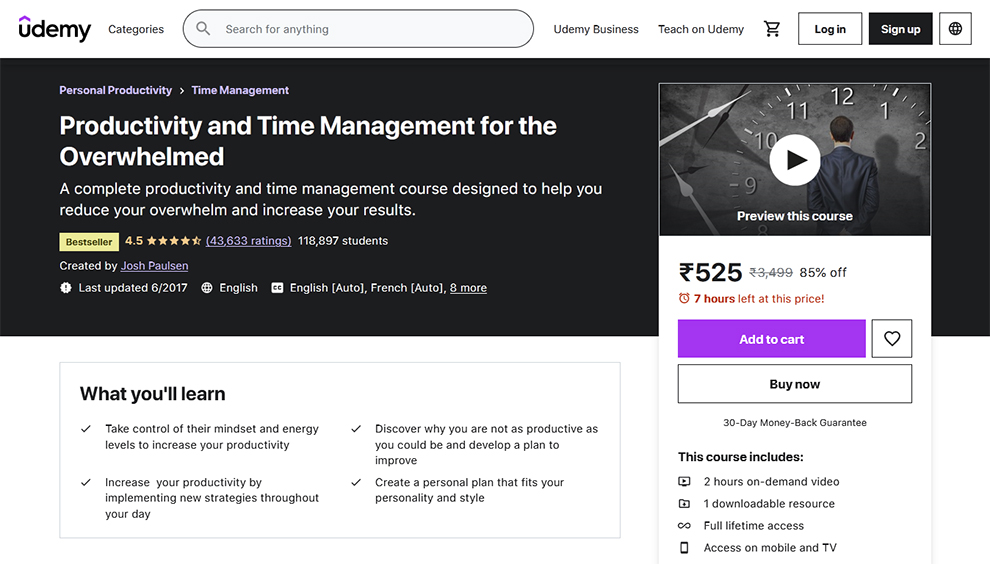Open the shopping cart icon
Viewport: 990px width, 564px height.
click(x=772, y=29)
